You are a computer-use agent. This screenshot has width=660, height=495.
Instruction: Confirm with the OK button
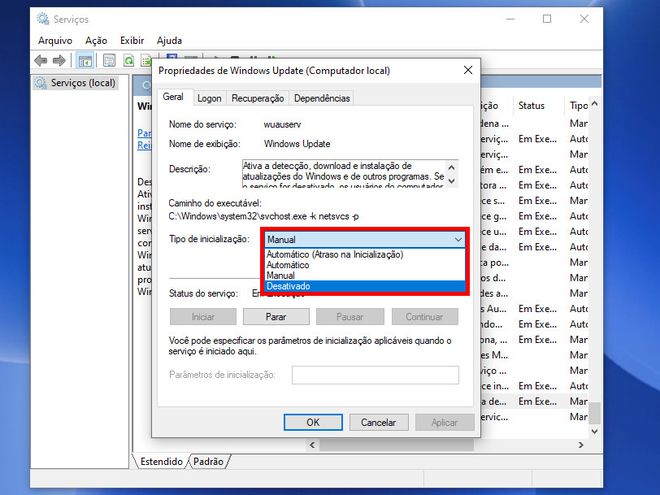click(x=313, y=422)
